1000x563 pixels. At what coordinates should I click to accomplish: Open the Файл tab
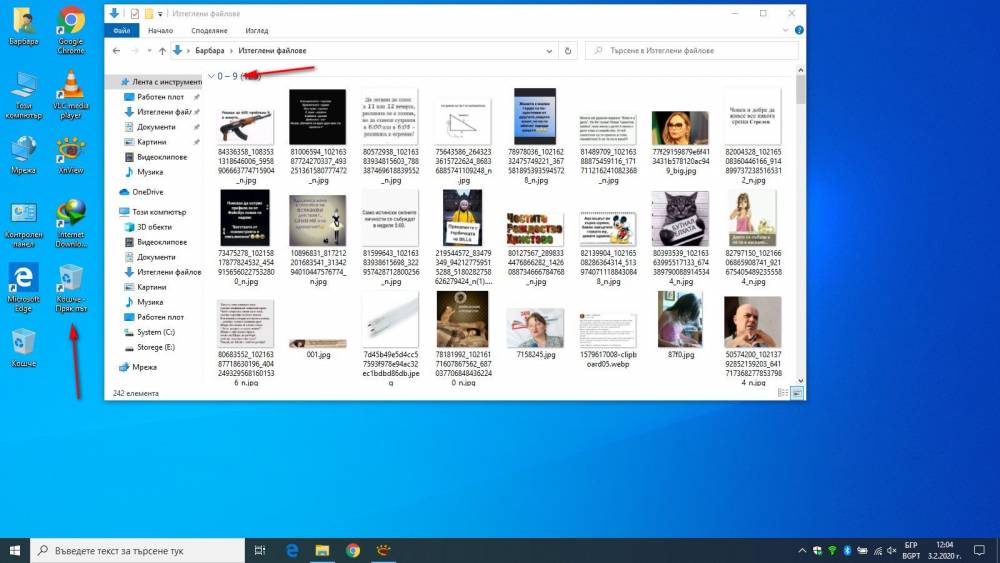click(x=121, y=30)
